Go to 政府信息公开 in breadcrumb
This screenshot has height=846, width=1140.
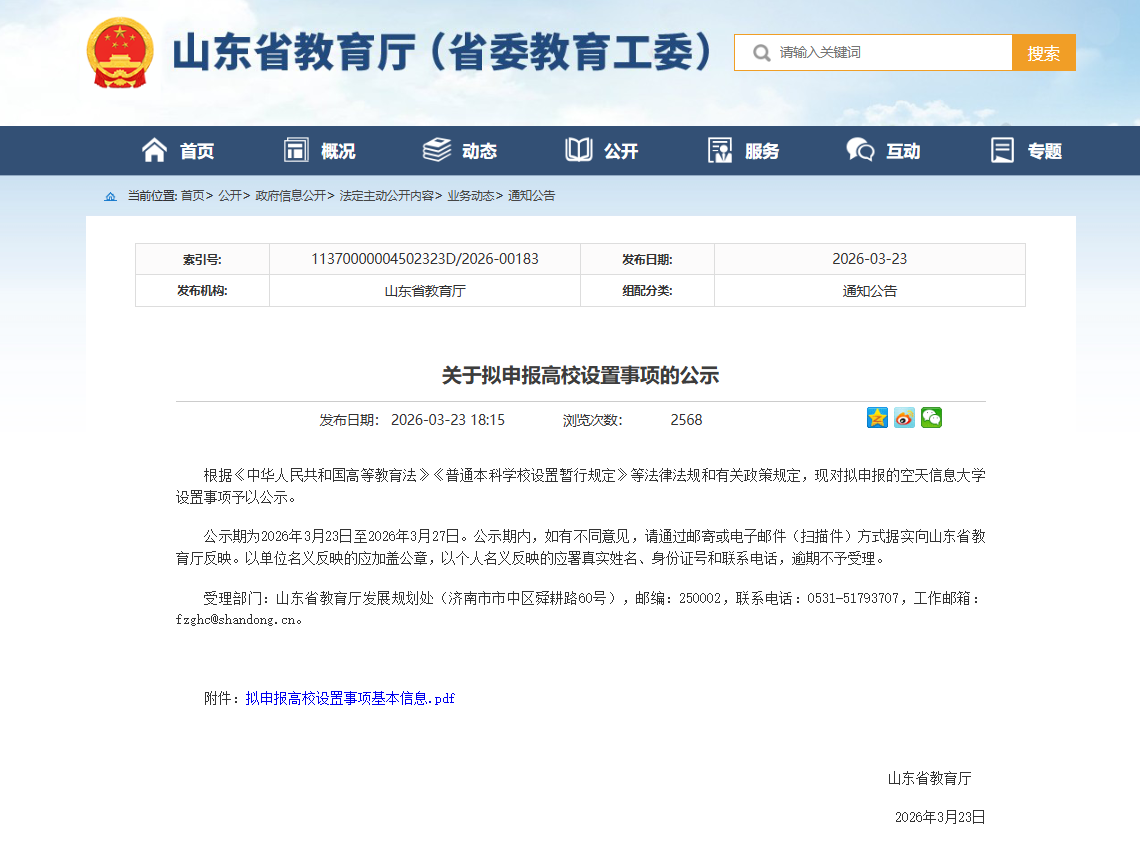[x=290, y=196]
